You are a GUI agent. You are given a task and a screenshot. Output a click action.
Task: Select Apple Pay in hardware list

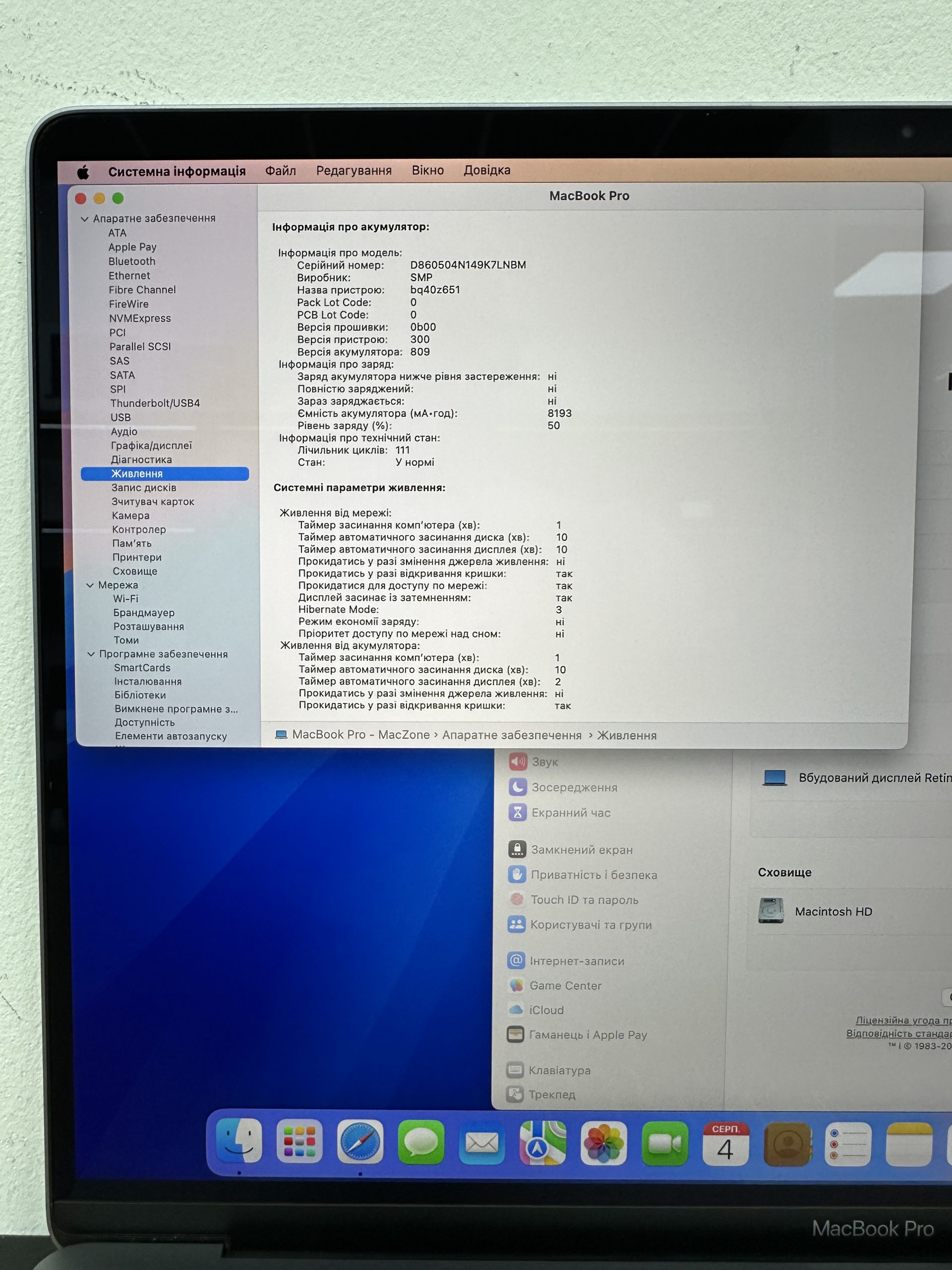pos(132,247)
